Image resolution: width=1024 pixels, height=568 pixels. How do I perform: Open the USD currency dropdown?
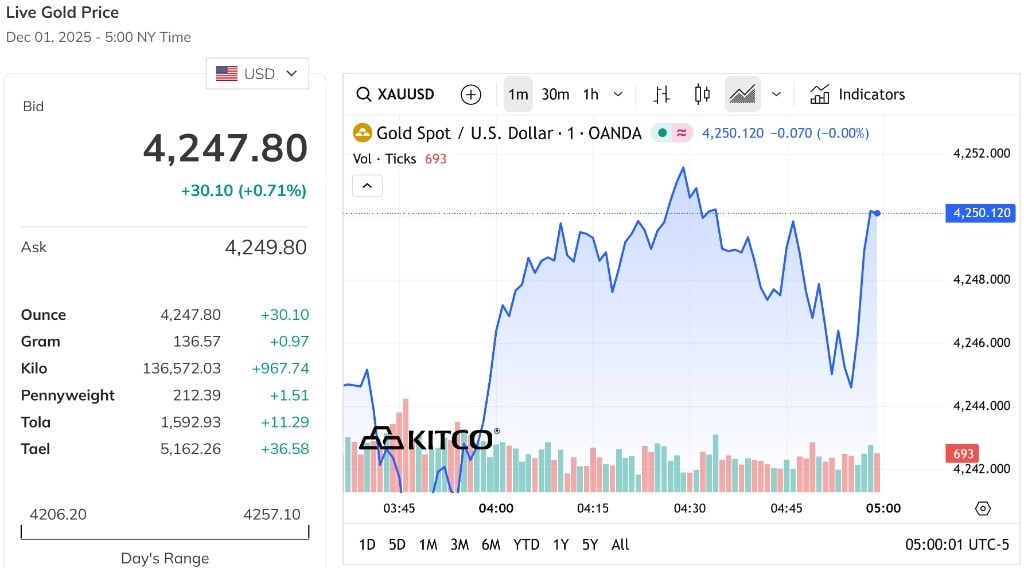coord(257,73)
